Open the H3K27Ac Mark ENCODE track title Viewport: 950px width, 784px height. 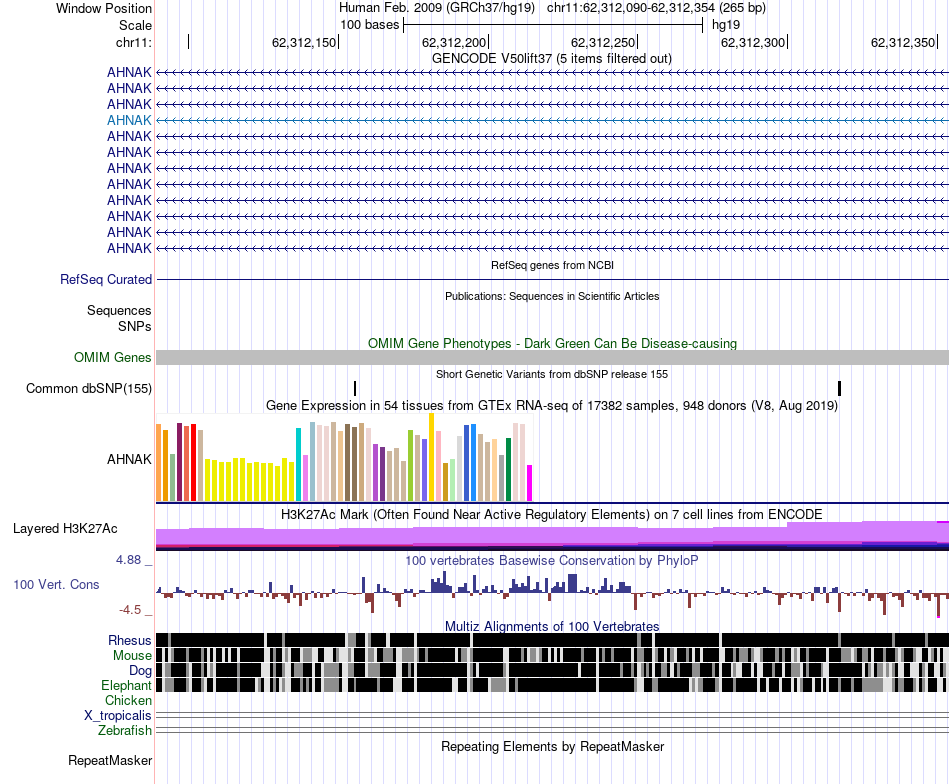552,515
